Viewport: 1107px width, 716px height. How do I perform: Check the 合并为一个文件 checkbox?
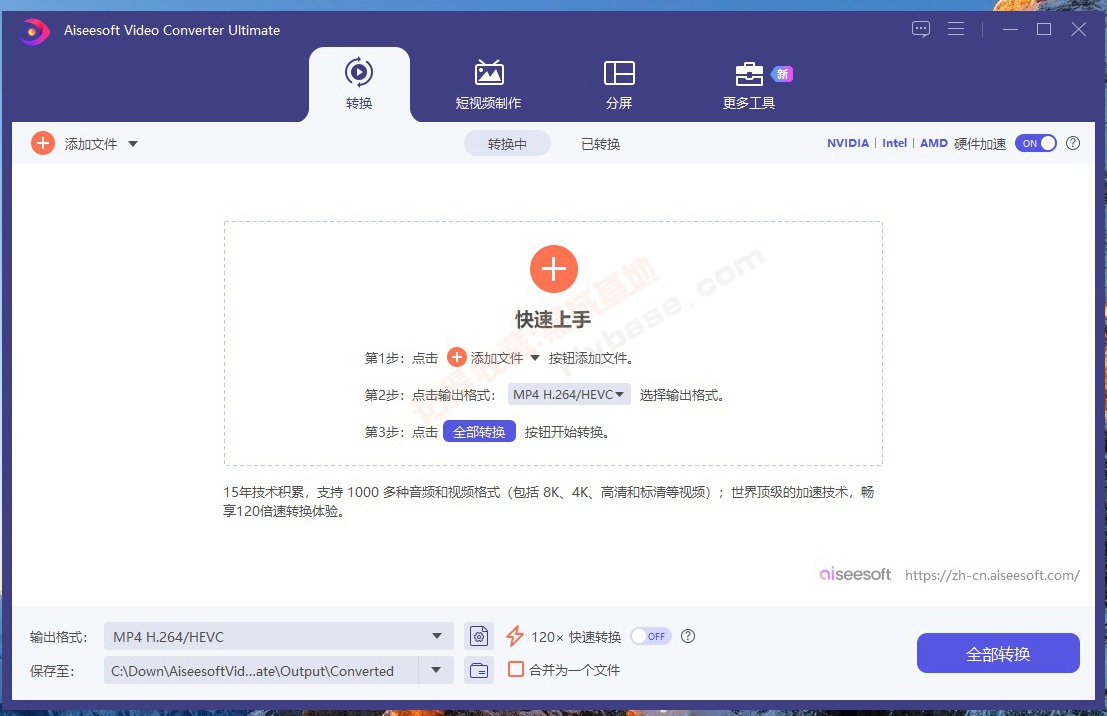pyautogui.click(x=516, y=669)
